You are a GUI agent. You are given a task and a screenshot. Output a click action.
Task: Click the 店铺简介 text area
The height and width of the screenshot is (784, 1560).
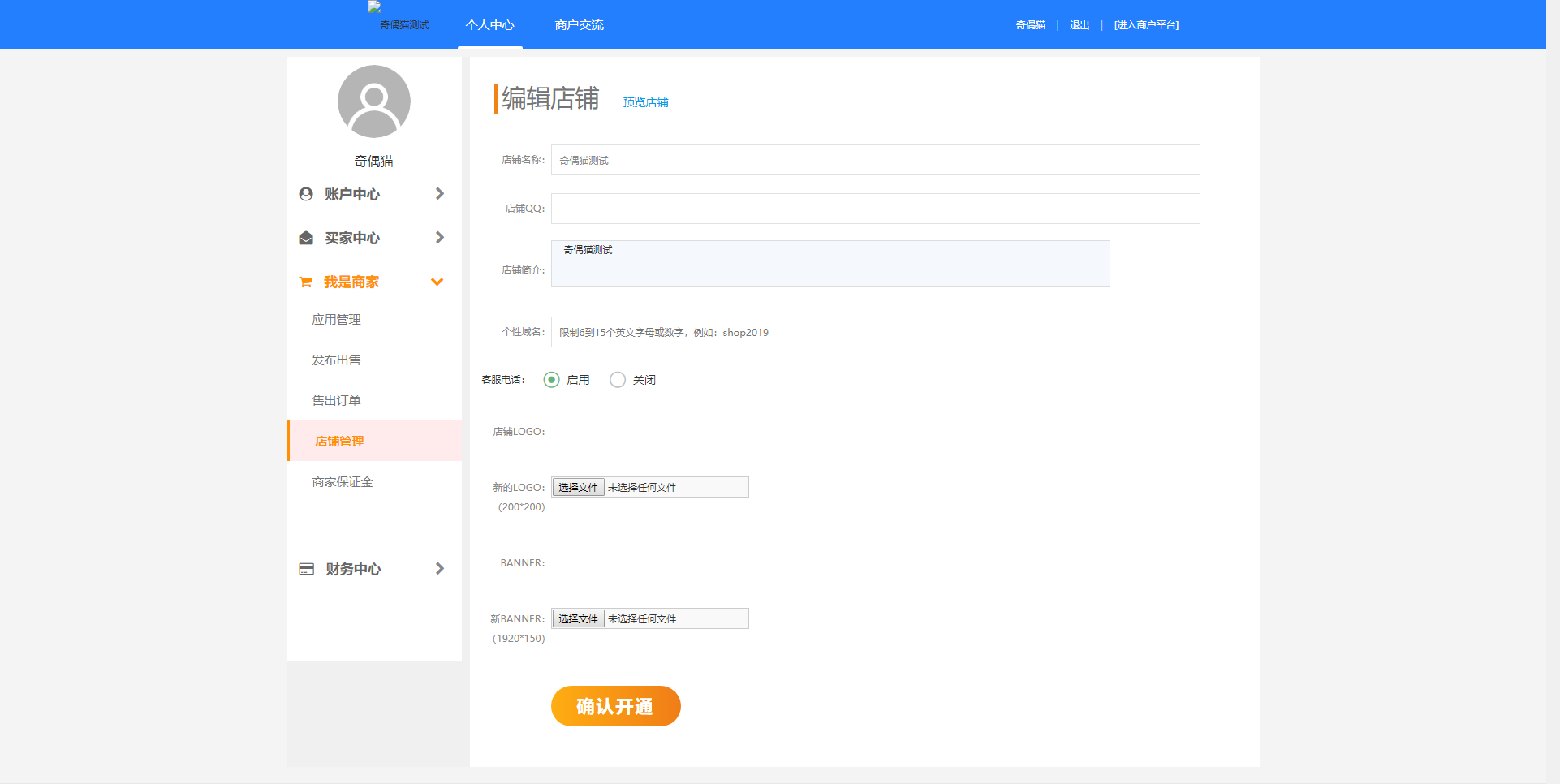click(x=830, y=264)
